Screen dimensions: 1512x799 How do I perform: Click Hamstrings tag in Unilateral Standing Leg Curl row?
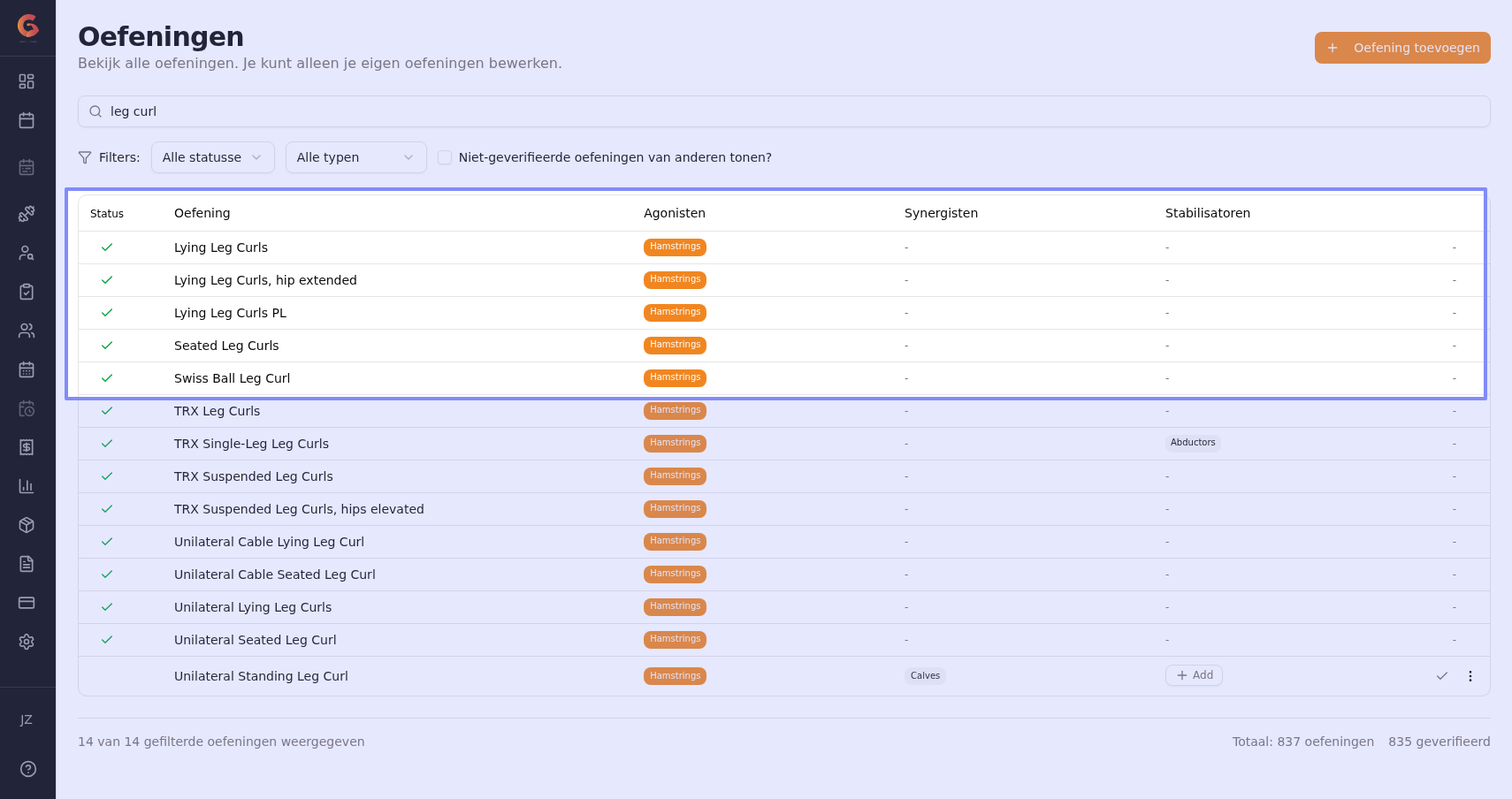pos(675,676)
